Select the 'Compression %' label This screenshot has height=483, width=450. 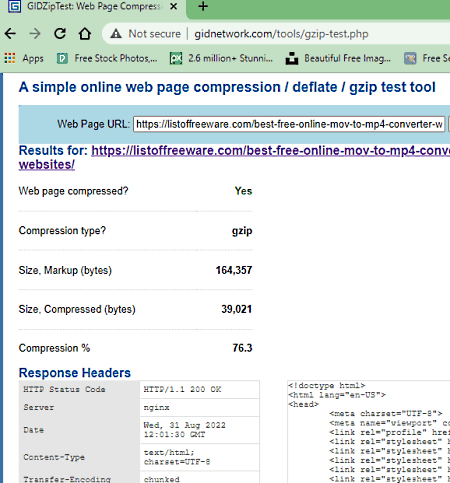coord(54,348)
